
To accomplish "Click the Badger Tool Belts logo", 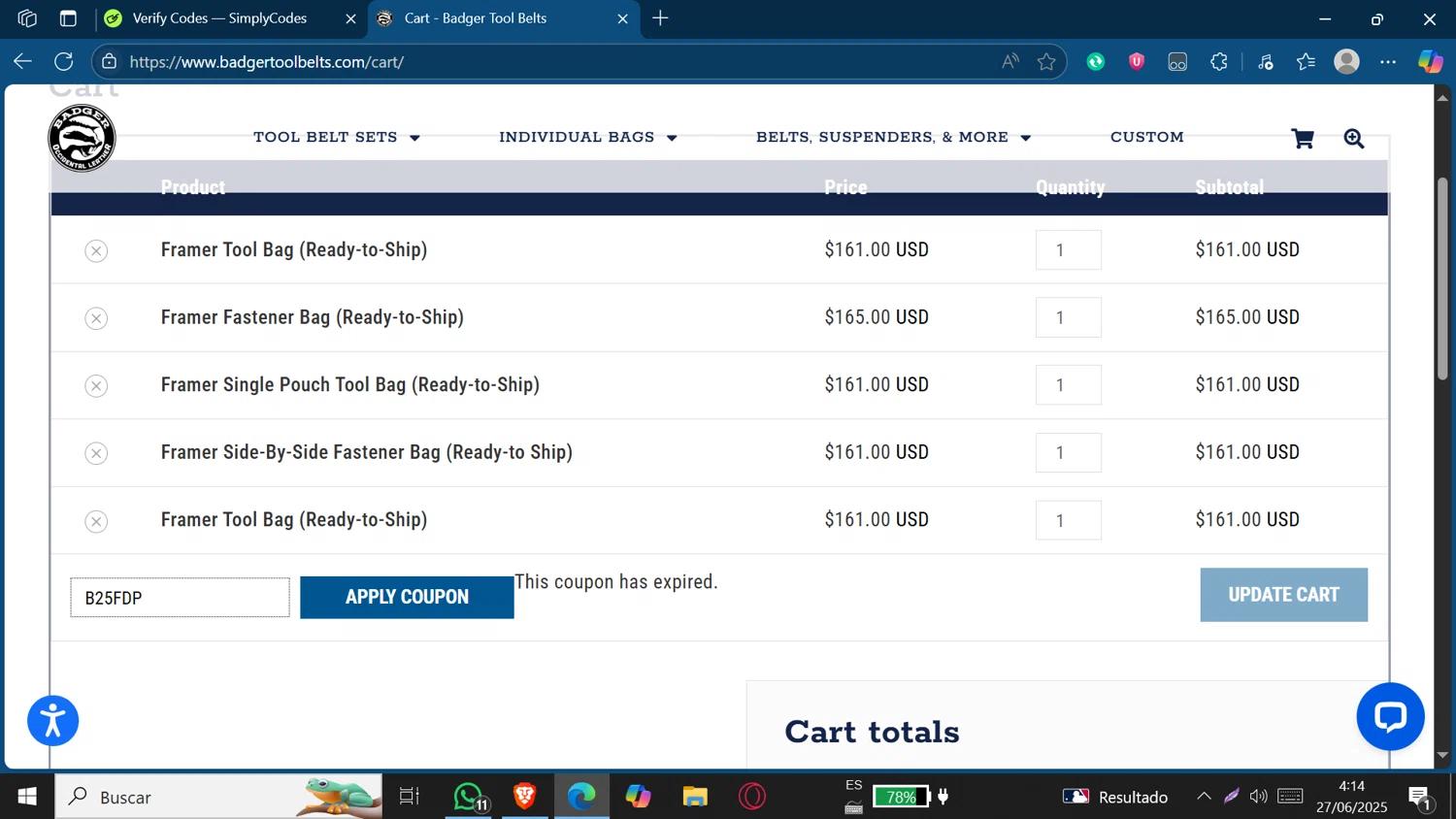I will click(x=82, y=138).
